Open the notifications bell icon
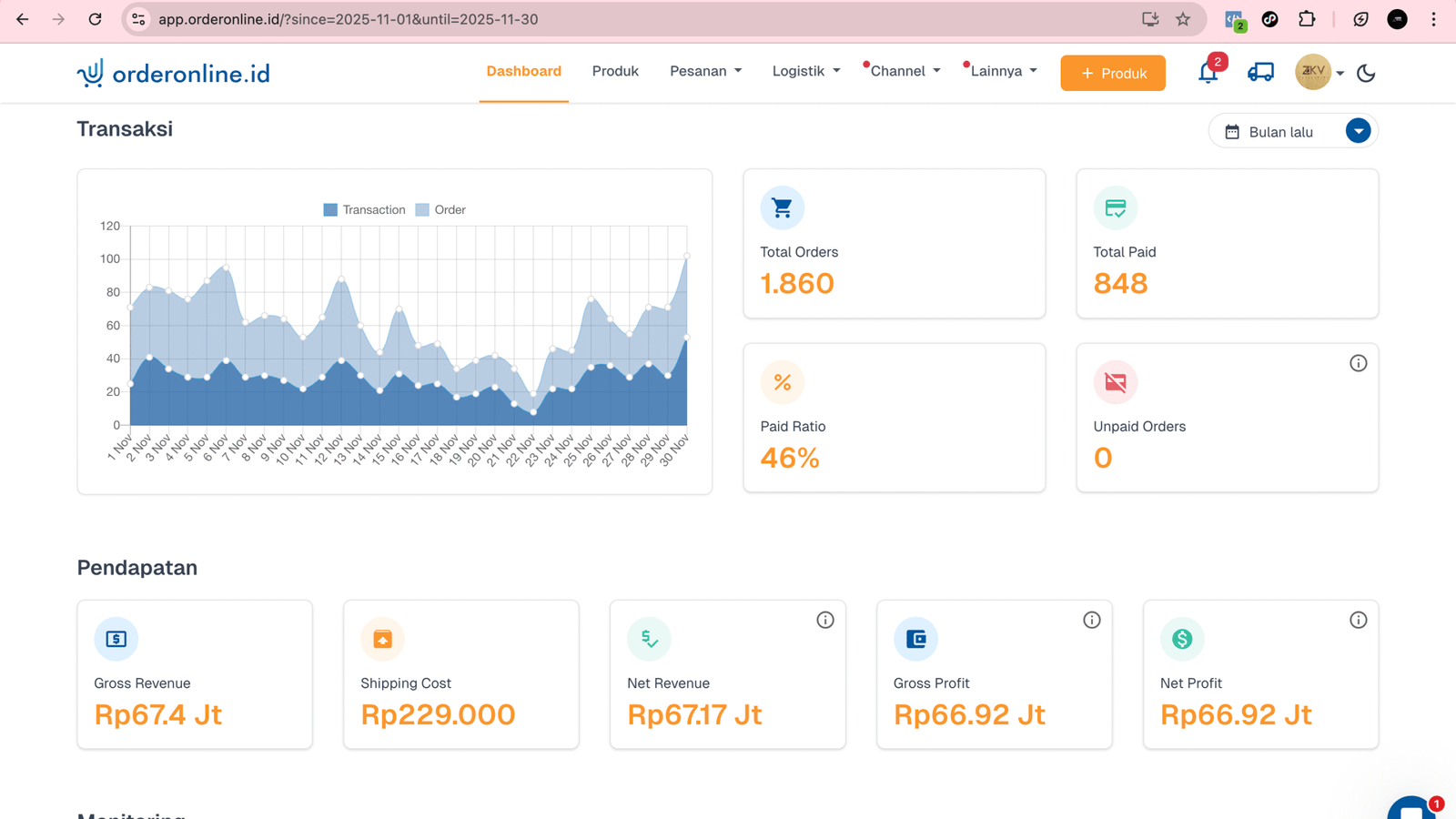The height and width of the screenshot is (819, 1456). coord(1208,73)
